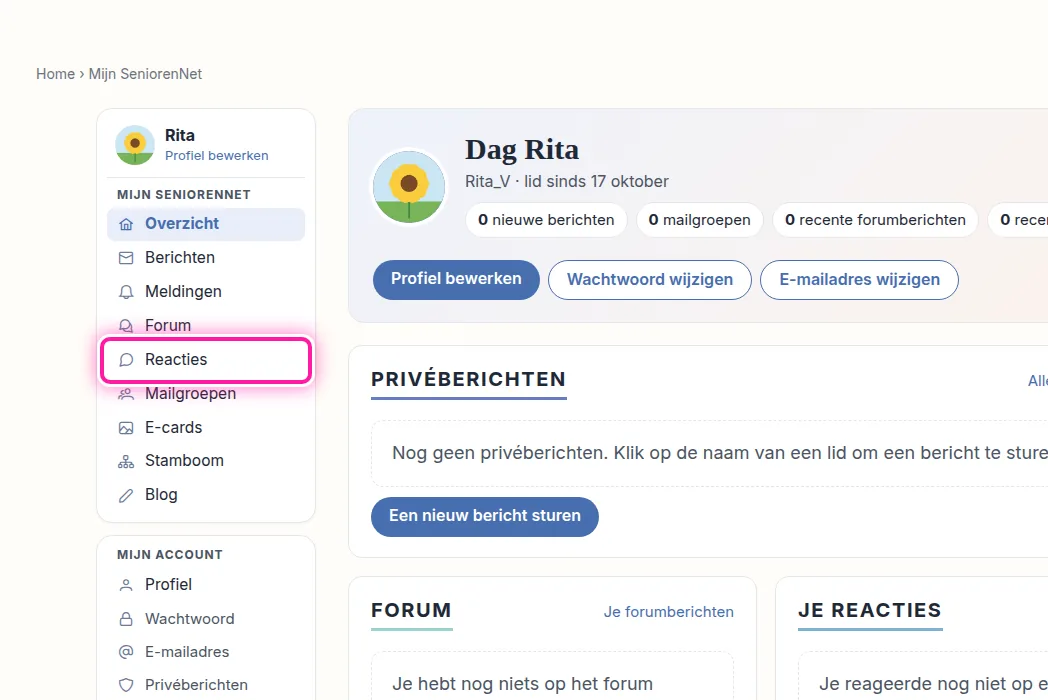Click the E-mailadres wijzigen button
This screenshot has width=1048, height=700.
(860, 279)
